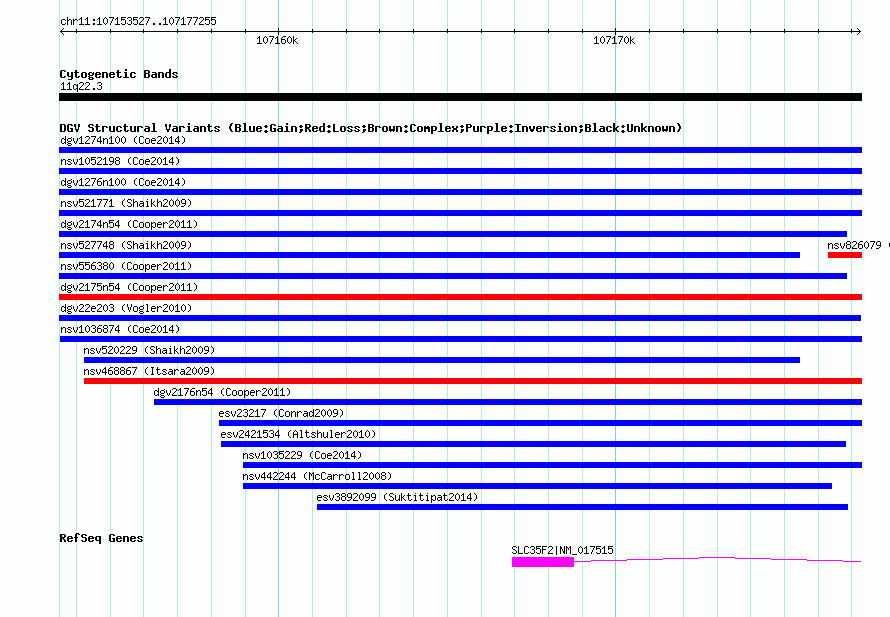Open the dgv1274n100 (Coe2014) variant label

pos(120,140)
